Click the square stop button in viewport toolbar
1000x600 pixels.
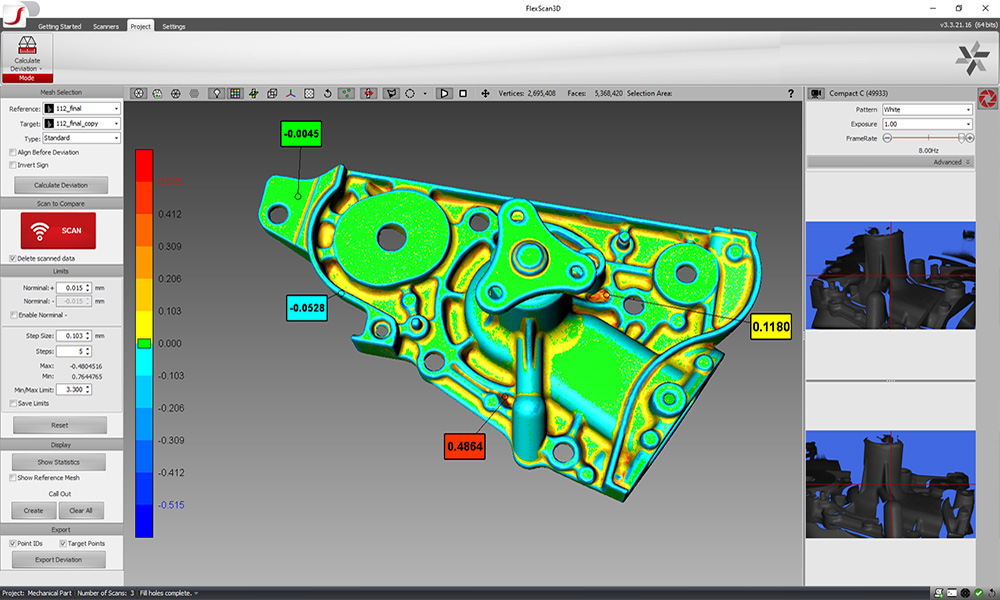pos(463,93)
